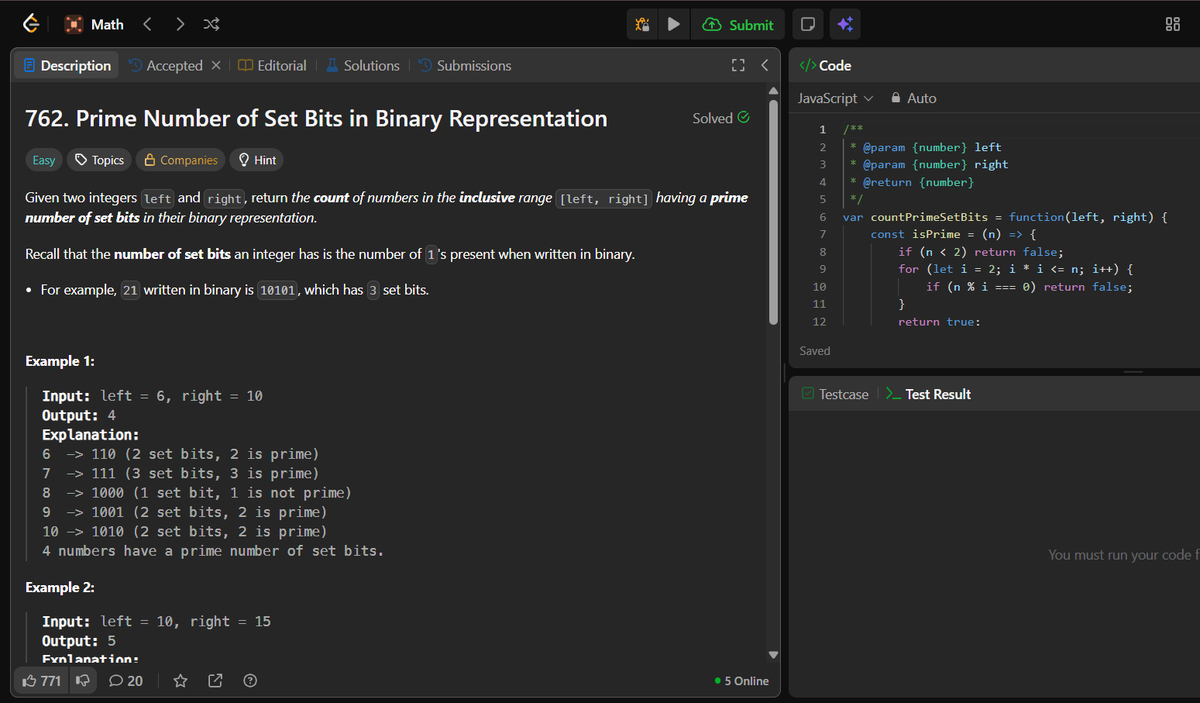This screenshot has width=1200, height=703.
Task: Open the Companies locked tag
Action: (x=181, y=160)
